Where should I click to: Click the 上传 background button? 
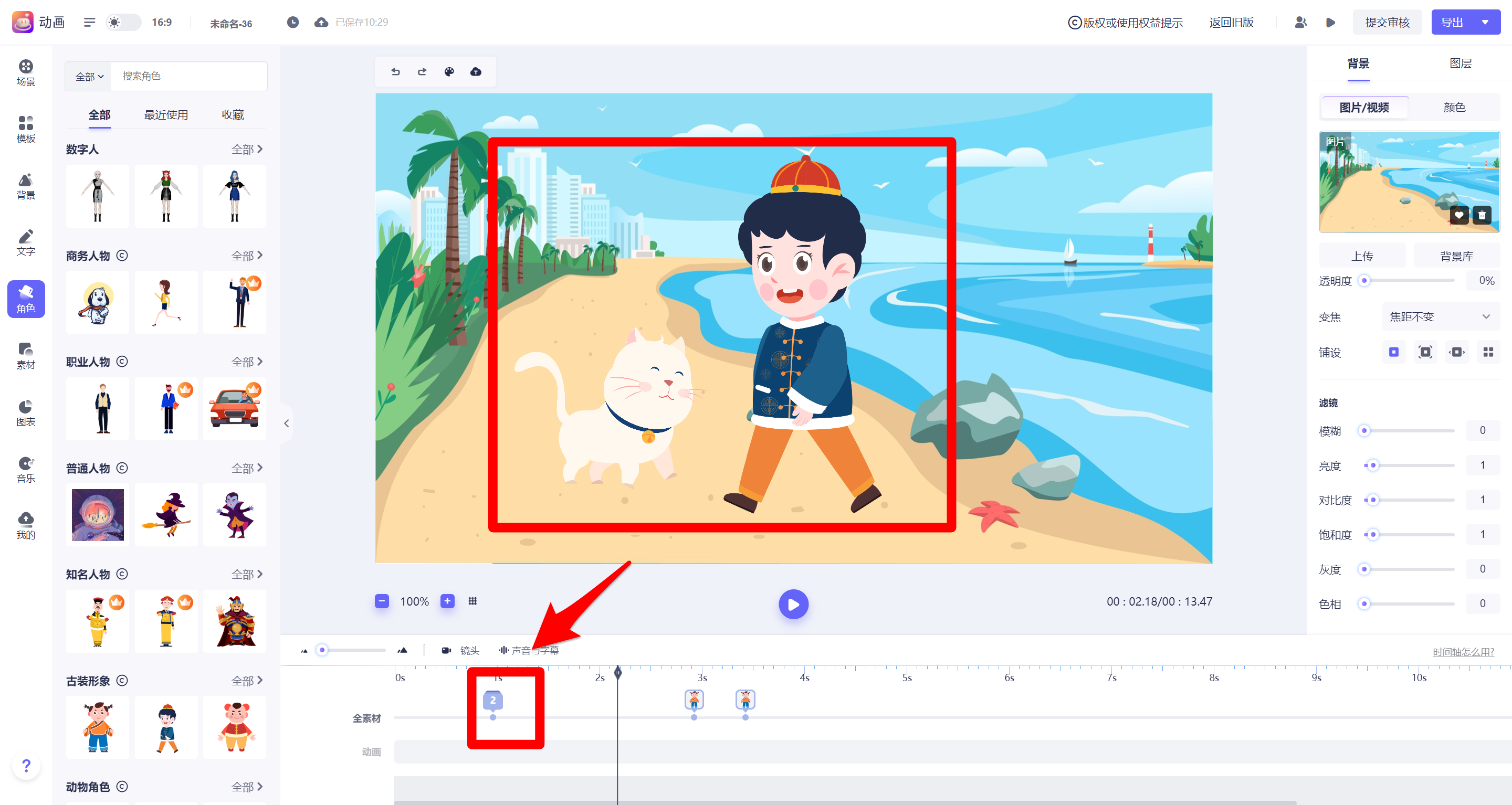[1362, 256]
